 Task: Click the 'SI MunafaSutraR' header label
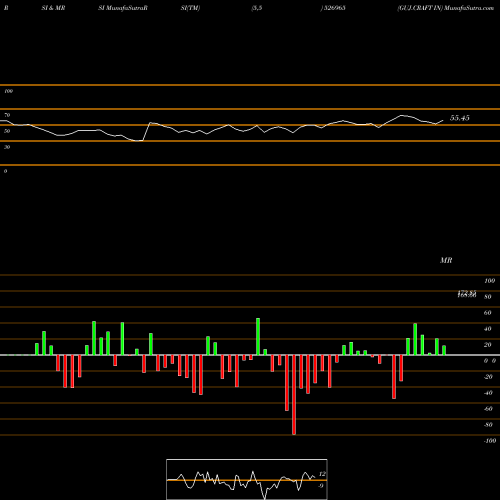123,8
